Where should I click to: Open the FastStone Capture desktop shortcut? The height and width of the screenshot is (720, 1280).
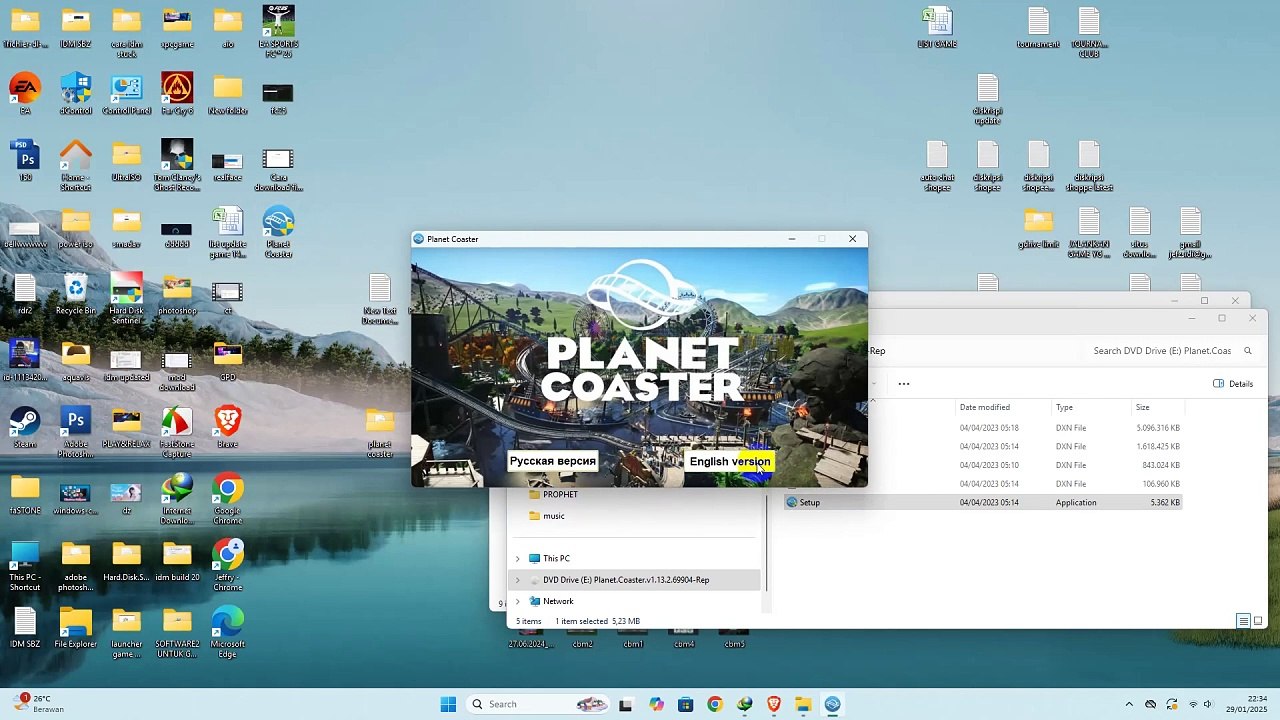click(x=177, y=432)
